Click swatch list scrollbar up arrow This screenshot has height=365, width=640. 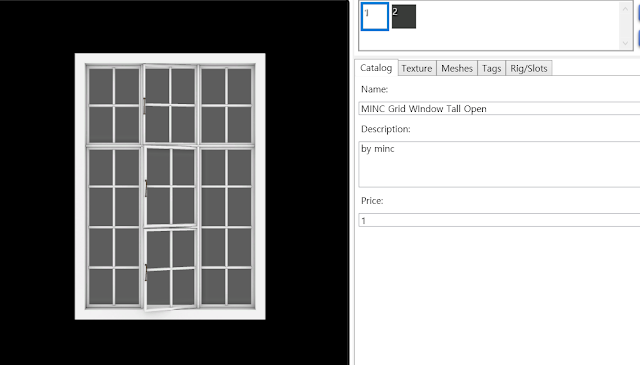(x=625, y=9)
